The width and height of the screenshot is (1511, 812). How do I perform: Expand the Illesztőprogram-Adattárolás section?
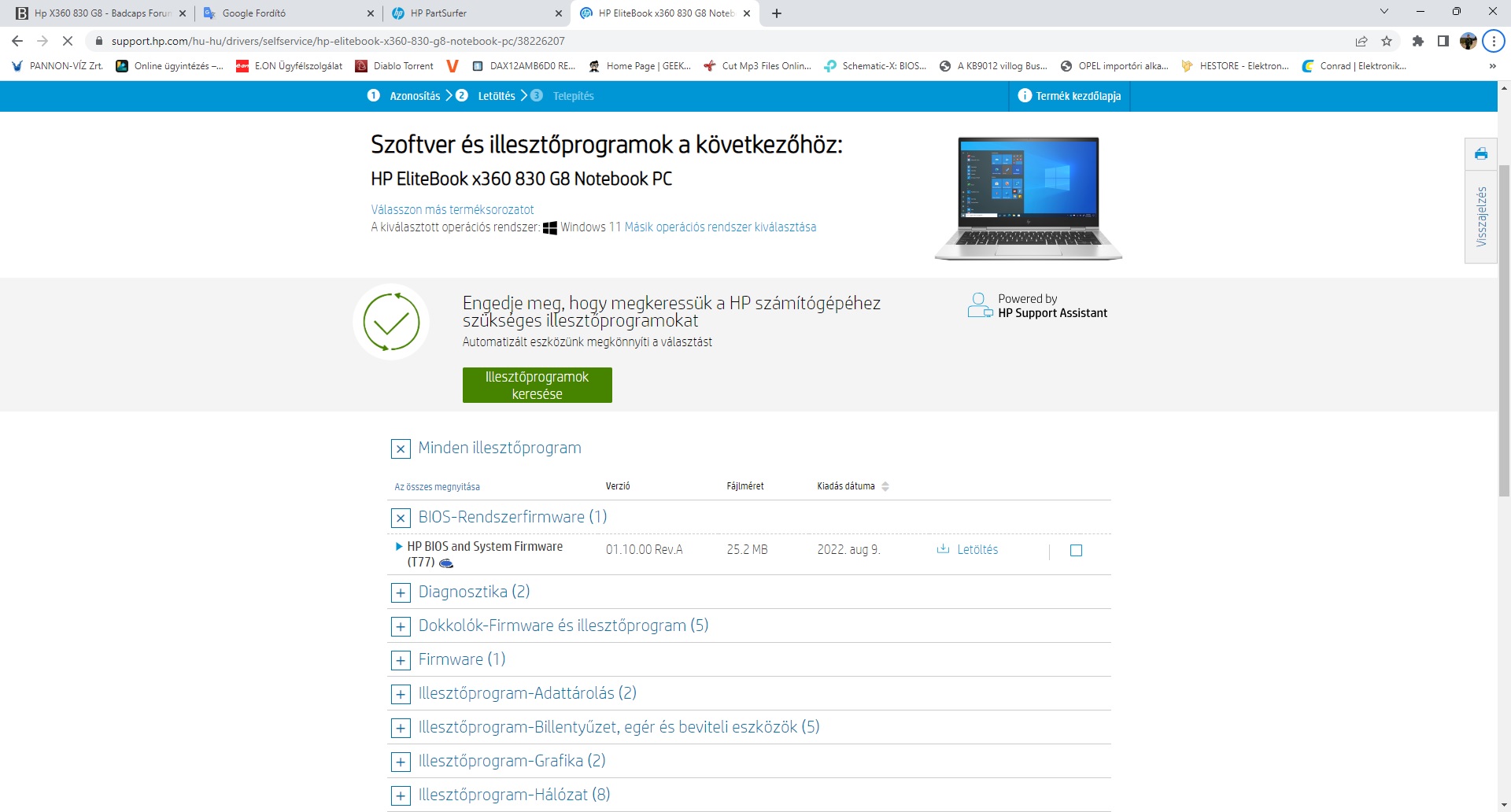tap(401, 695)
